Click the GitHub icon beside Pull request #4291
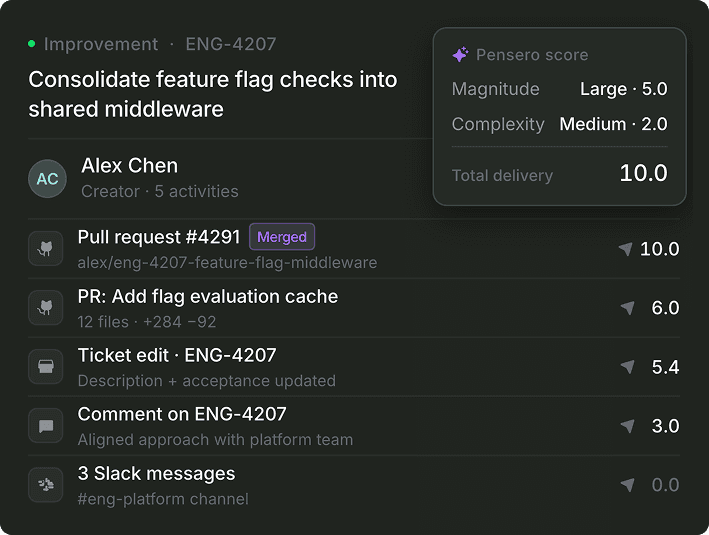The image size is (709, 535). point(46,249)
